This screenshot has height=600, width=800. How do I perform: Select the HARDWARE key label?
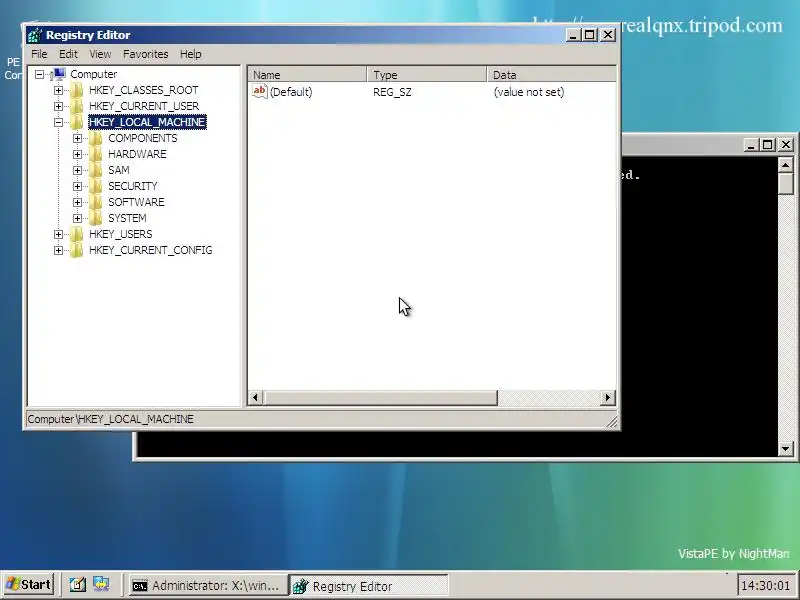tap(137, 154)
